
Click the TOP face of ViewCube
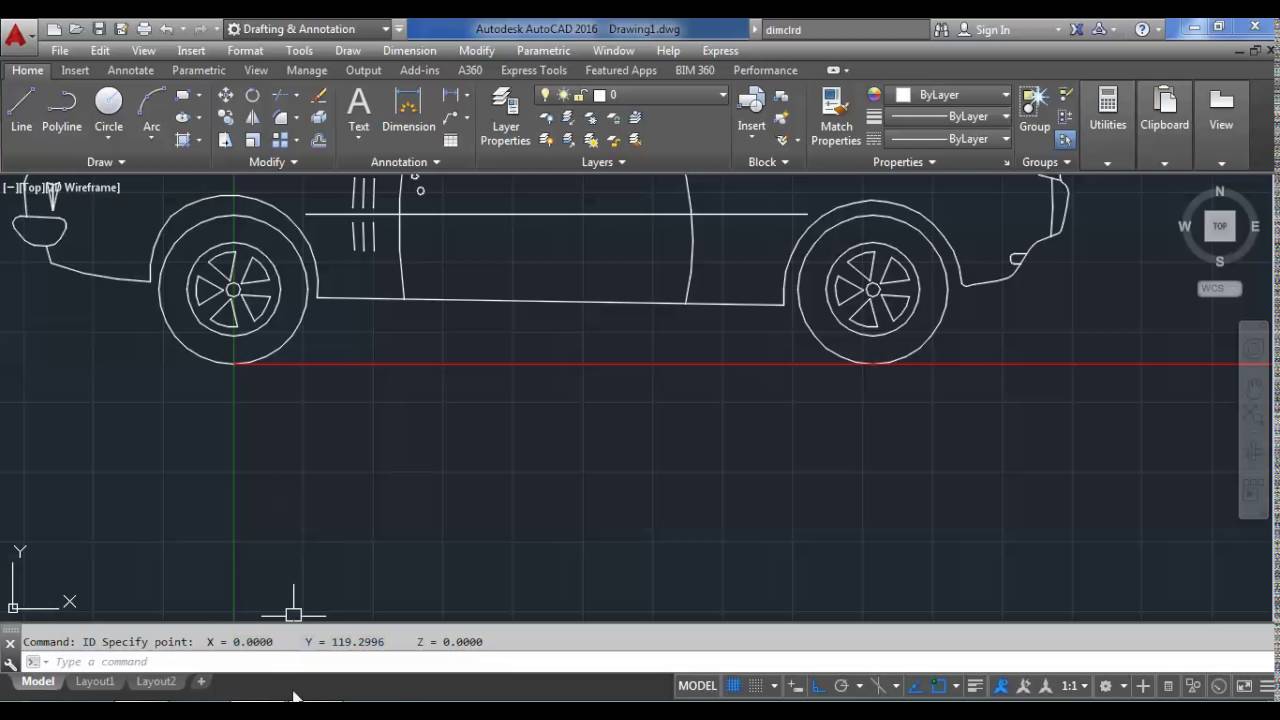[1219, 226]
